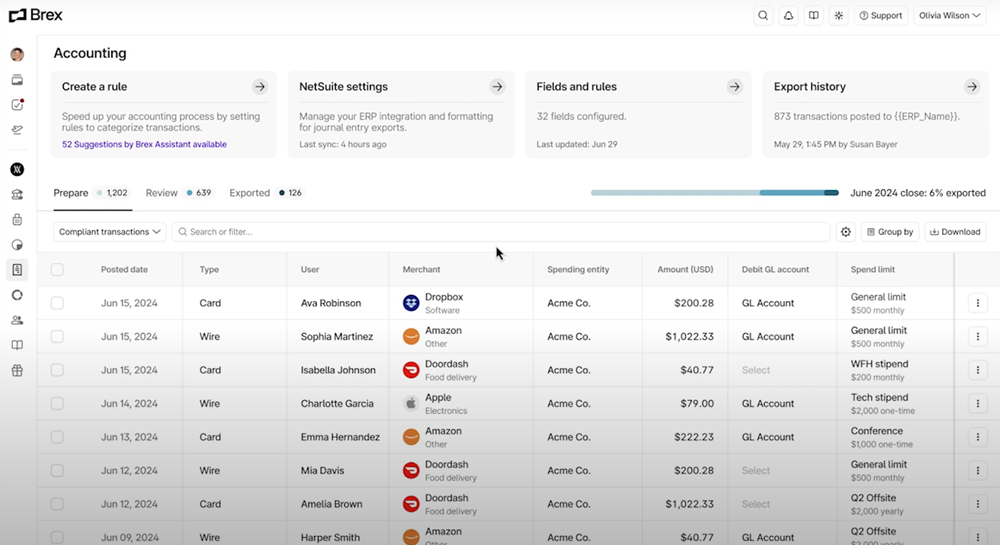
Task: Open the team people icon in sidebar
Action: [x=17, y=320]
